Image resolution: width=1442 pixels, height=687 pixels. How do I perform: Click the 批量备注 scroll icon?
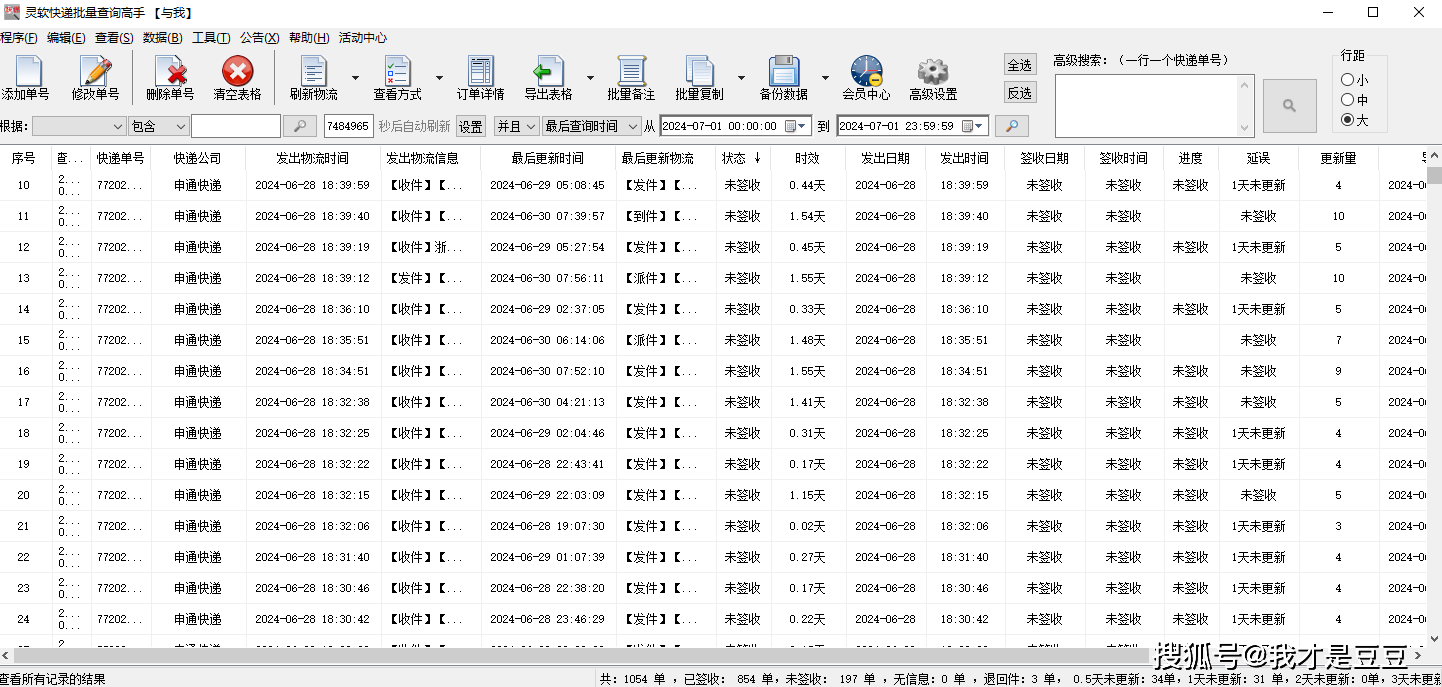[x=631, y=71]
